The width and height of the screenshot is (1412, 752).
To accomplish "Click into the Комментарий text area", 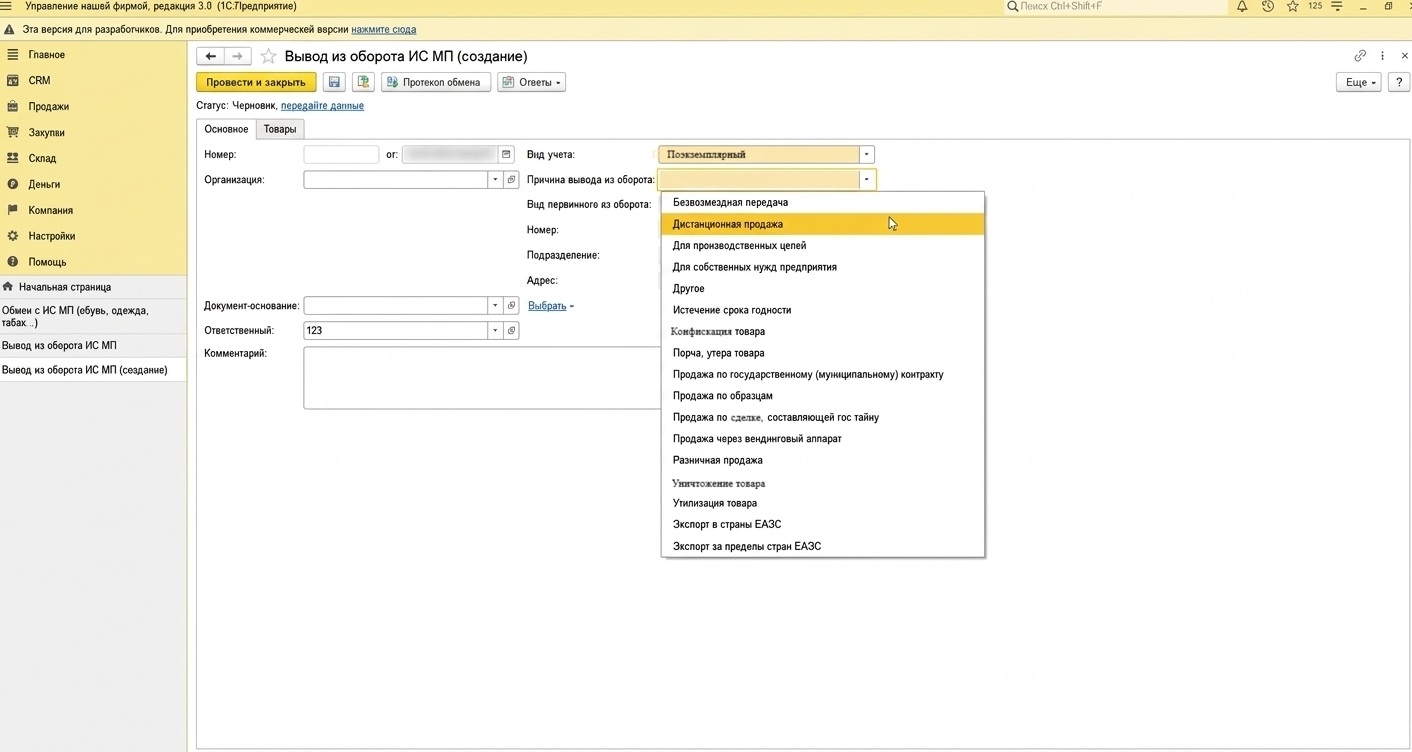I will [x=482, y=378].
